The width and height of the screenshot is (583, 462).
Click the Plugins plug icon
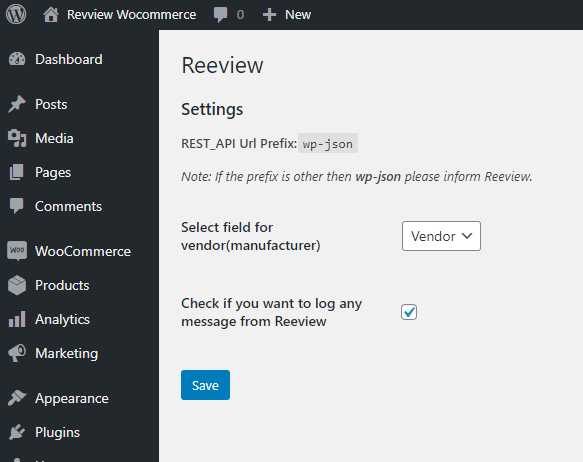17,432
